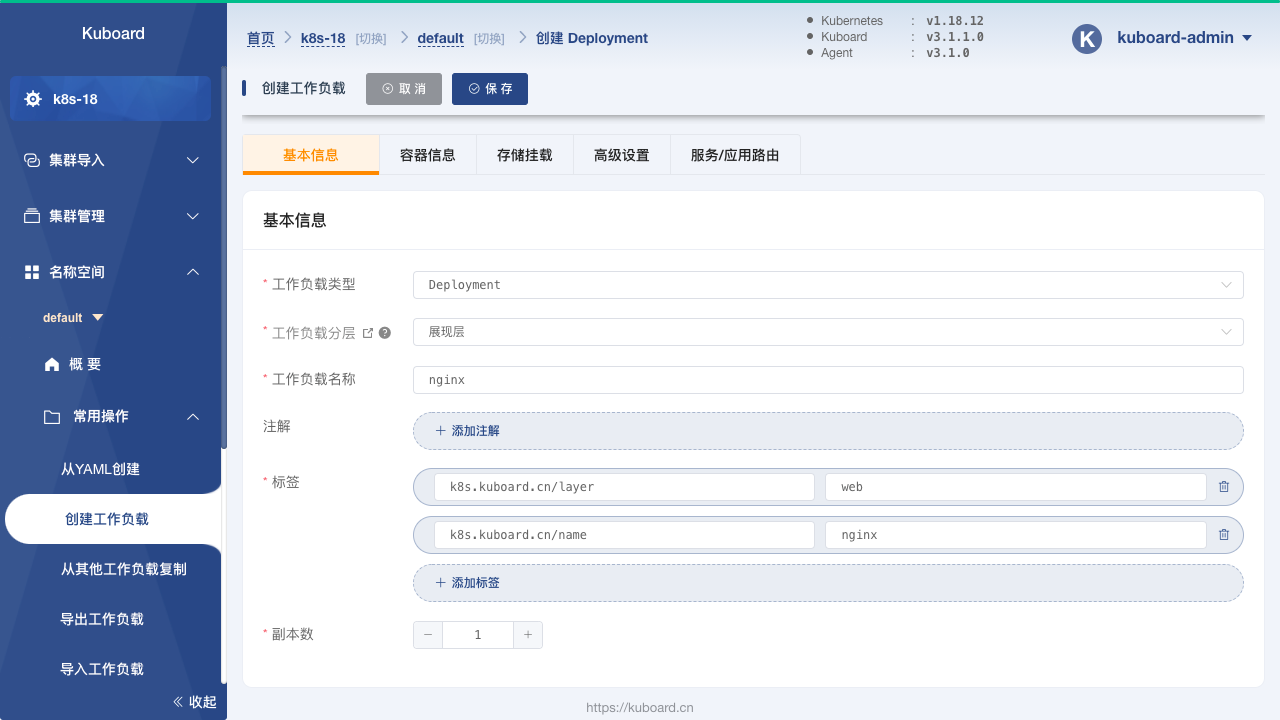The width and height of the screenshot is (1280, 720).
Task: Click the 取消 cancel button
Action: (x=404, y=89)
